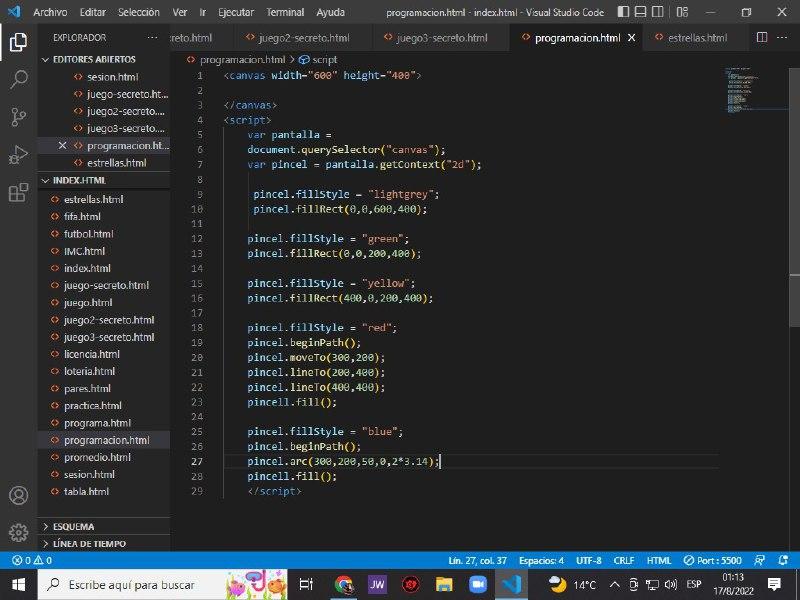This screenshot has height=600, width=800.
Task: Open the Selección menu
Action: [139, 12]
